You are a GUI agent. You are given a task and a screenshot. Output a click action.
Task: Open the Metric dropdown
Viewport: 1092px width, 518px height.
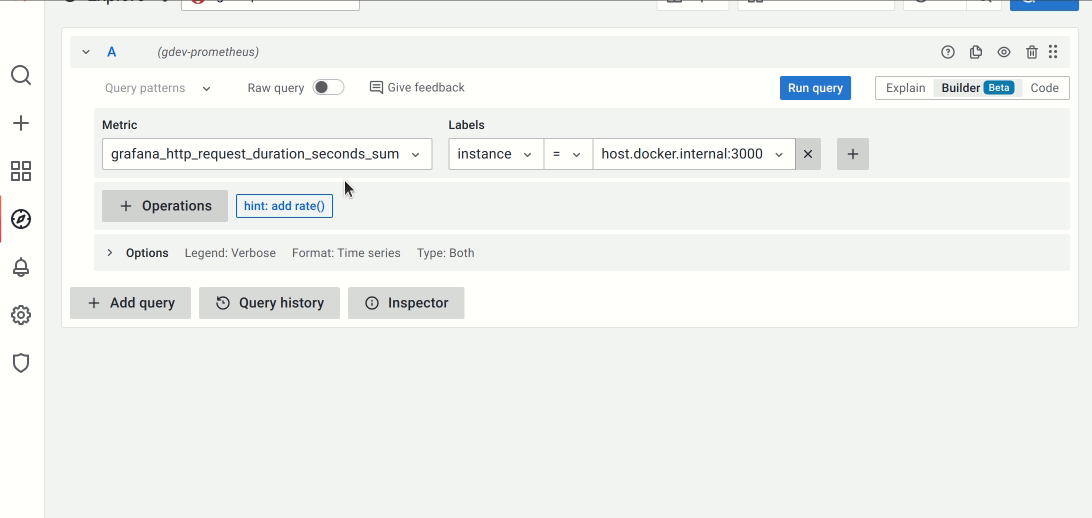pyautogui.click(x=267, y=154)
